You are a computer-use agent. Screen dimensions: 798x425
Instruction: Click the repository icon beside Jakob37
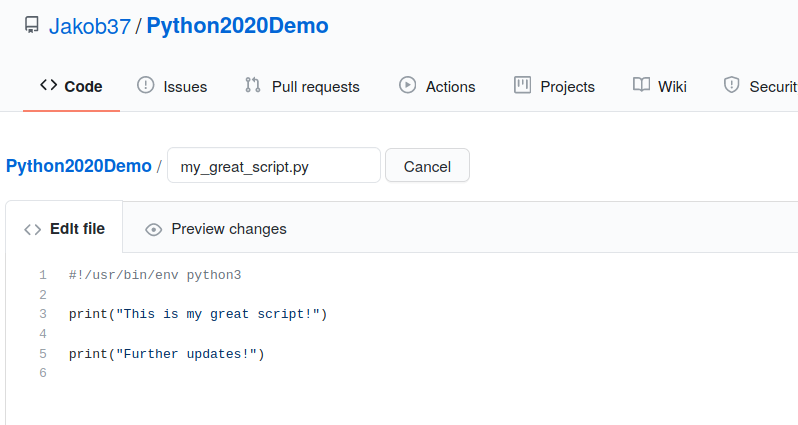tap(32, 25)
